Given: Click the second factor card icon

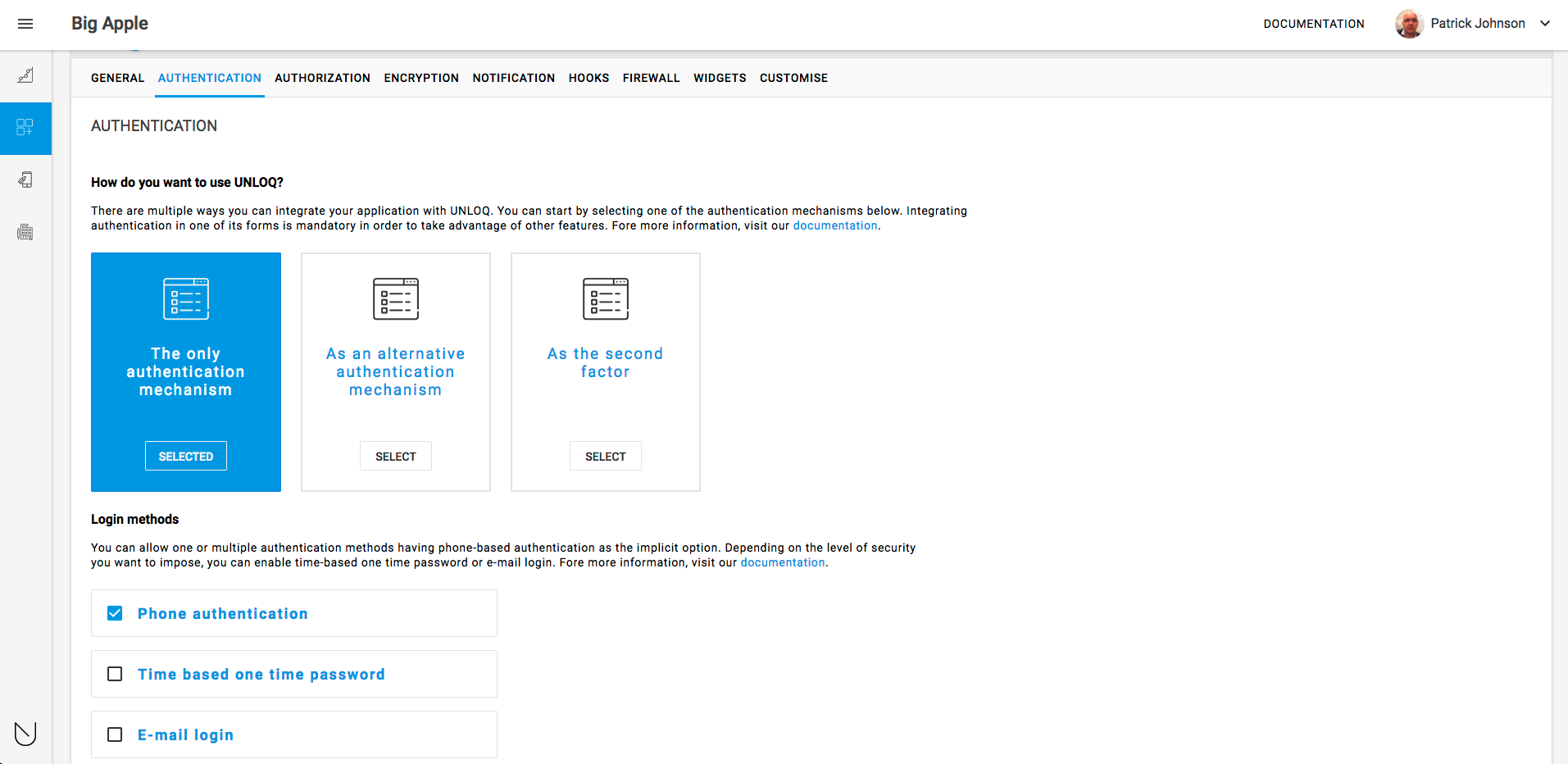Looking at the screenshot, I should click(x=606, y=298).
